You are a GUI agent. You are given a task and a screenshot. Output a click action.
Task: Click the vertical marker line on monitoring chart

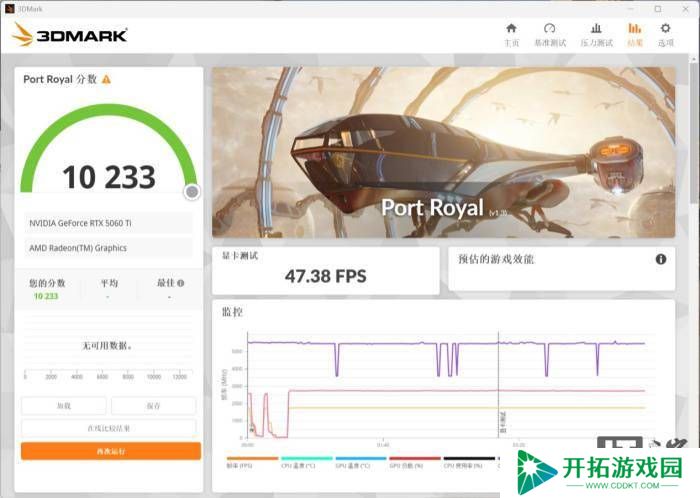point(498,385)
